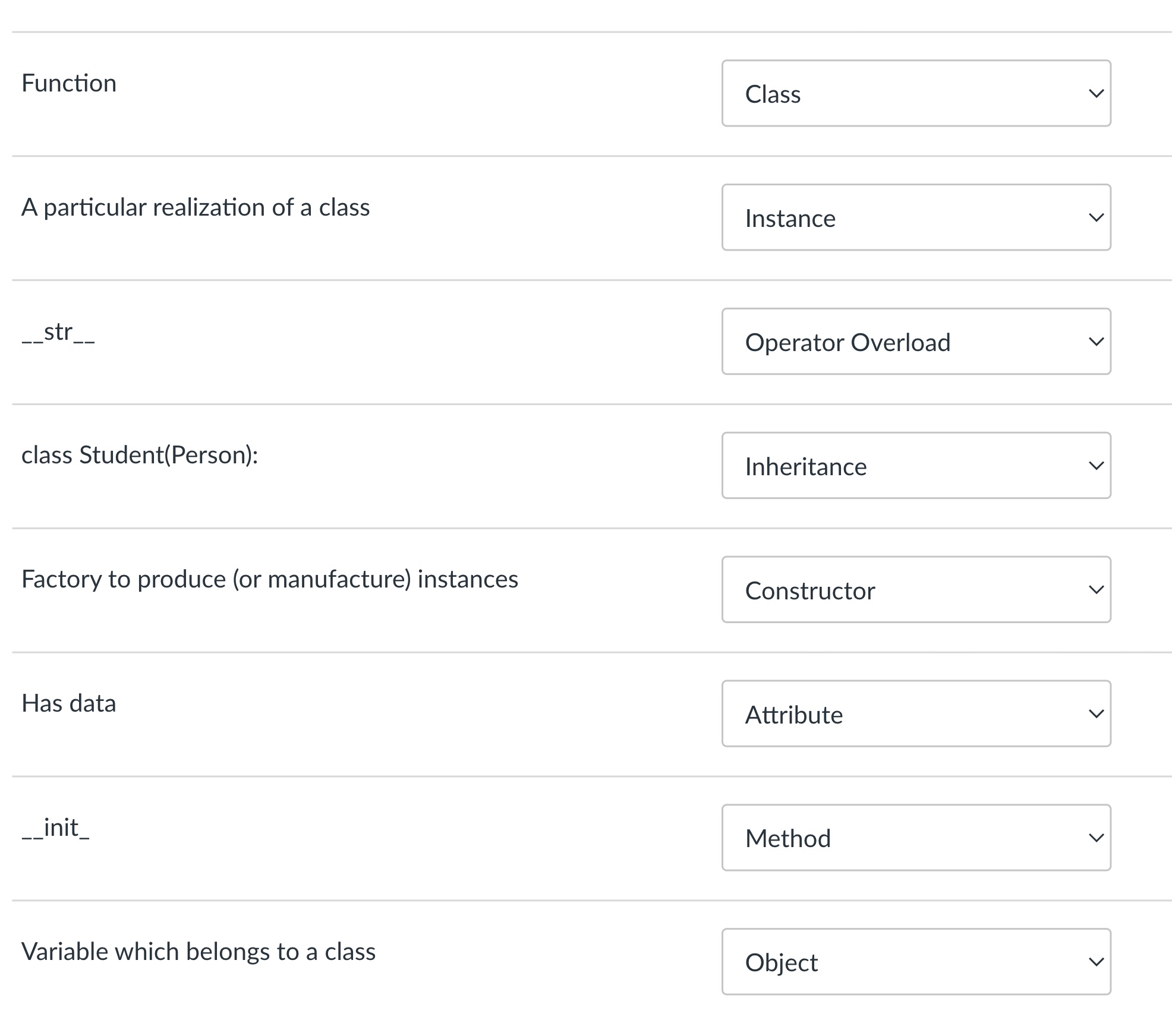Click the 'class Student(Person):' prompt text

coord(140,455)
